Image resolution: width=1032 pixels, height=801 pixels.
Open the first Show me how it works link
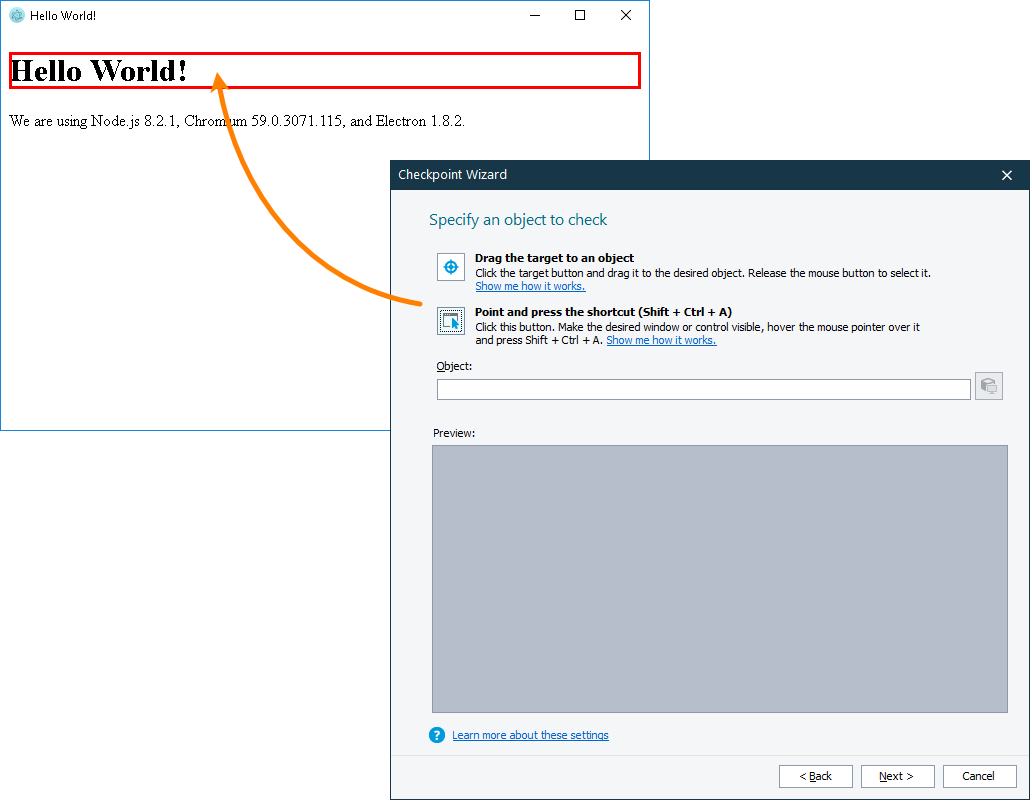(529, 286)
